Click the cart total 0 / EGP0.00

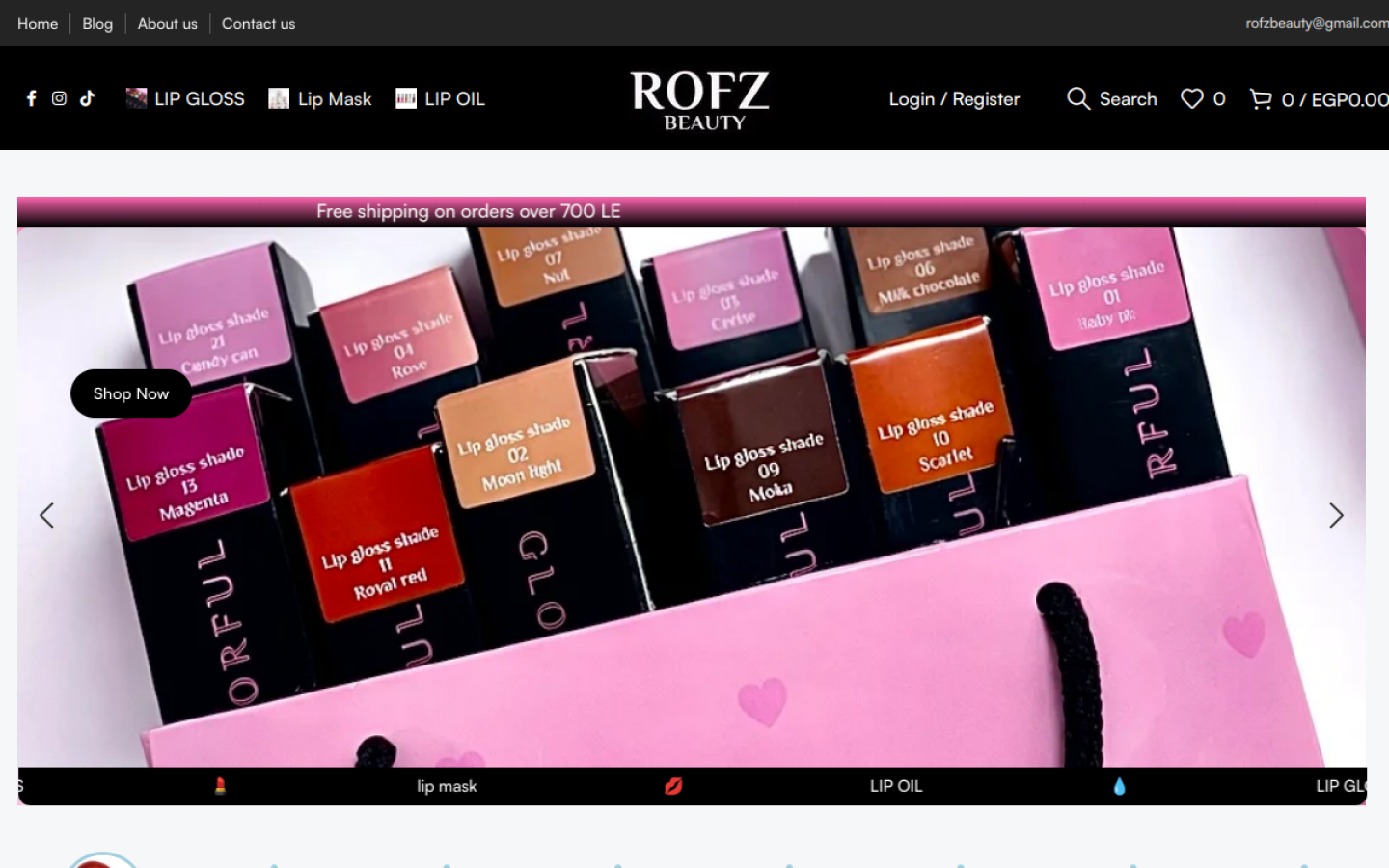point(1335,98)
